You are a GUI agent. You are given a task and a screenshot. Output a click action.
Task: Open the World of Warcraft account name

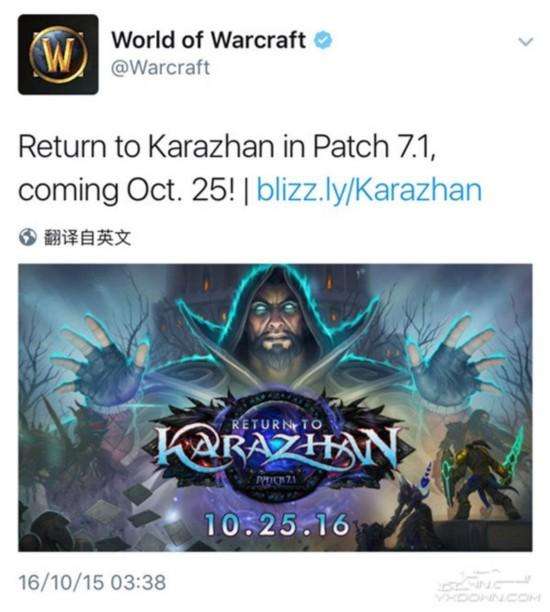(x=208, y=40)
